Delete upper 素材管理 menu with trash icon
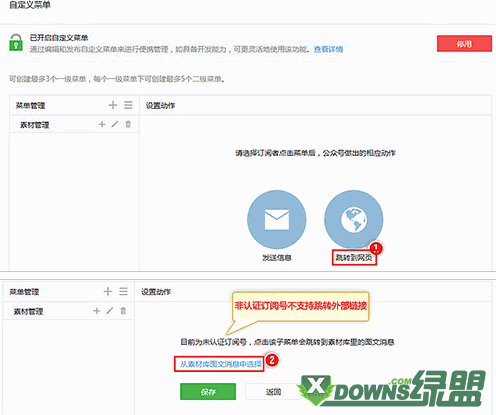This screenshot has width=496, height=415. tap(128, 124)
